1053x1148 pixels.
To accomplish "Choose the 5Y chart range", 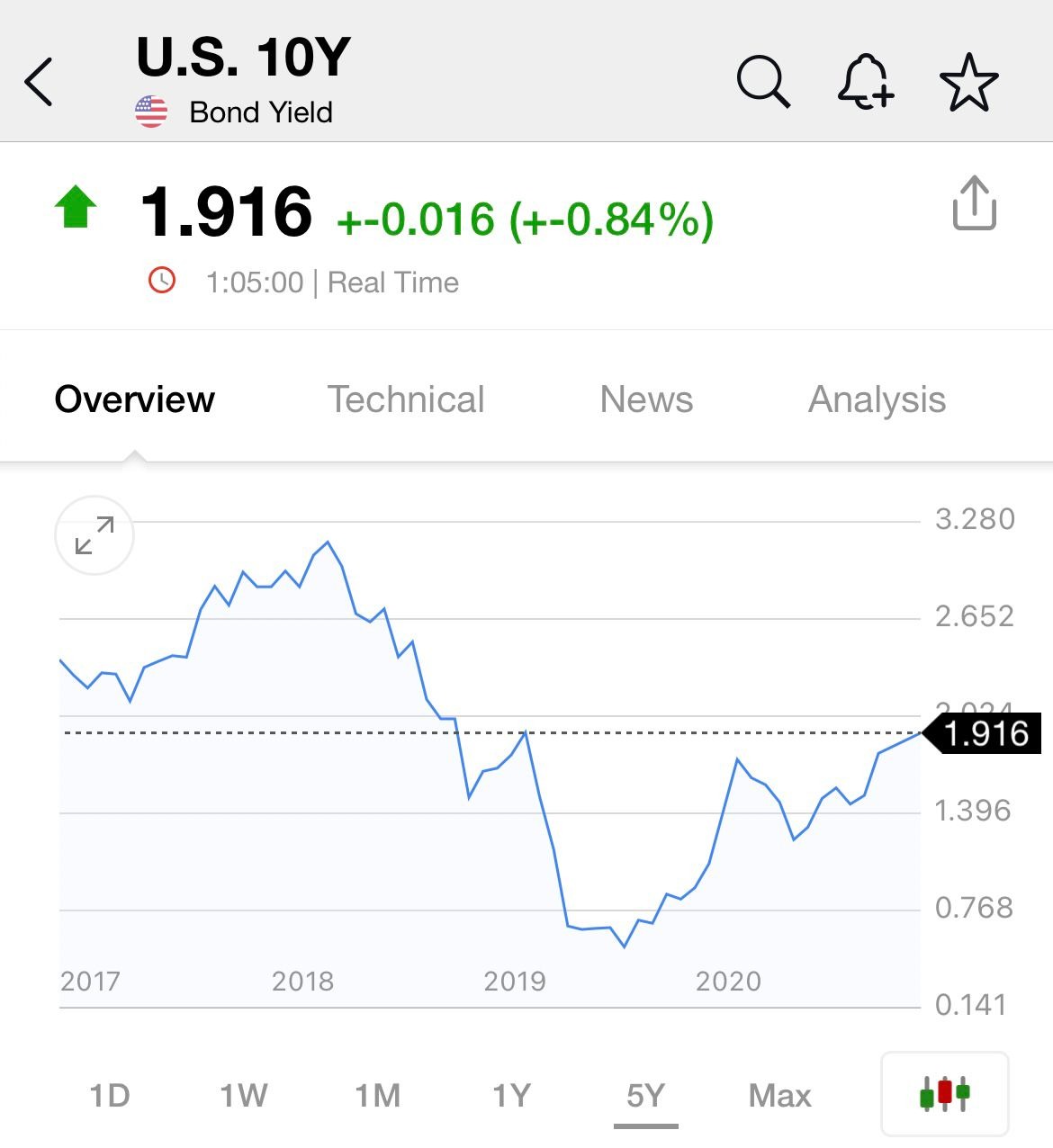I will tap(645, 1096).
